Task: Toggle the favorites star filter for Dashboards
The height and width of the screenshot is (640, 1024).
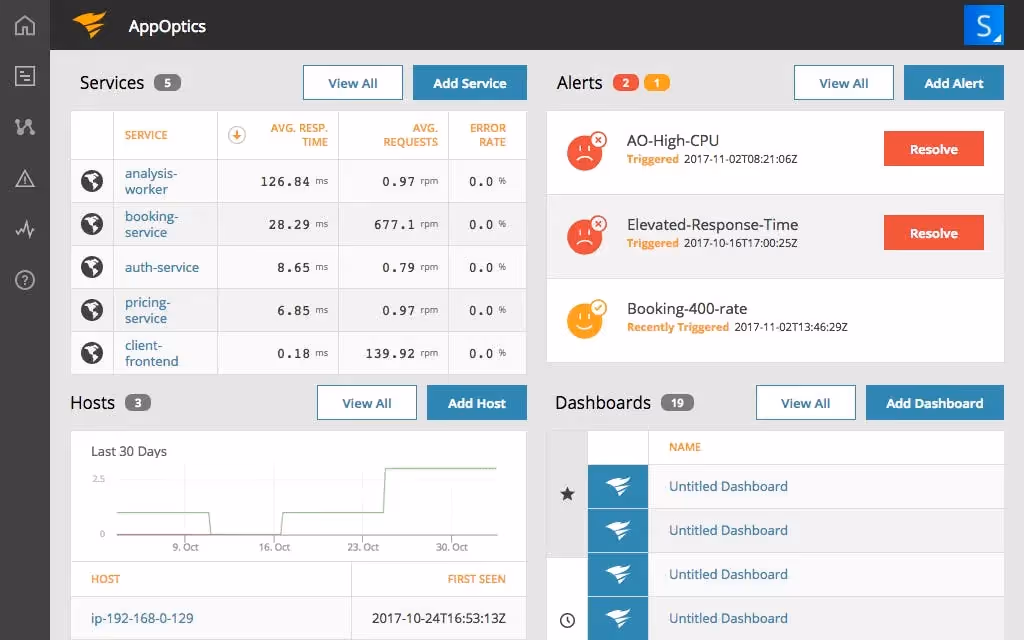Action: [x=567, y=493]
